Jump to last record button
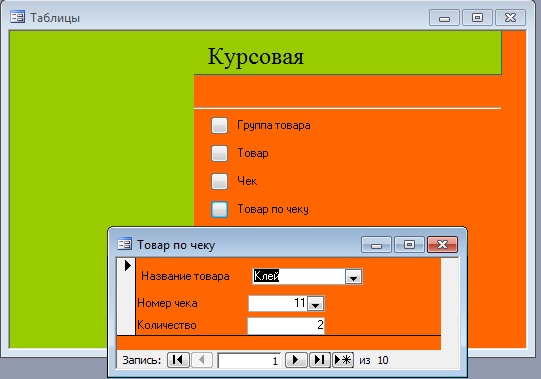This screenshot has width=541, height=379. click(319, 360)
